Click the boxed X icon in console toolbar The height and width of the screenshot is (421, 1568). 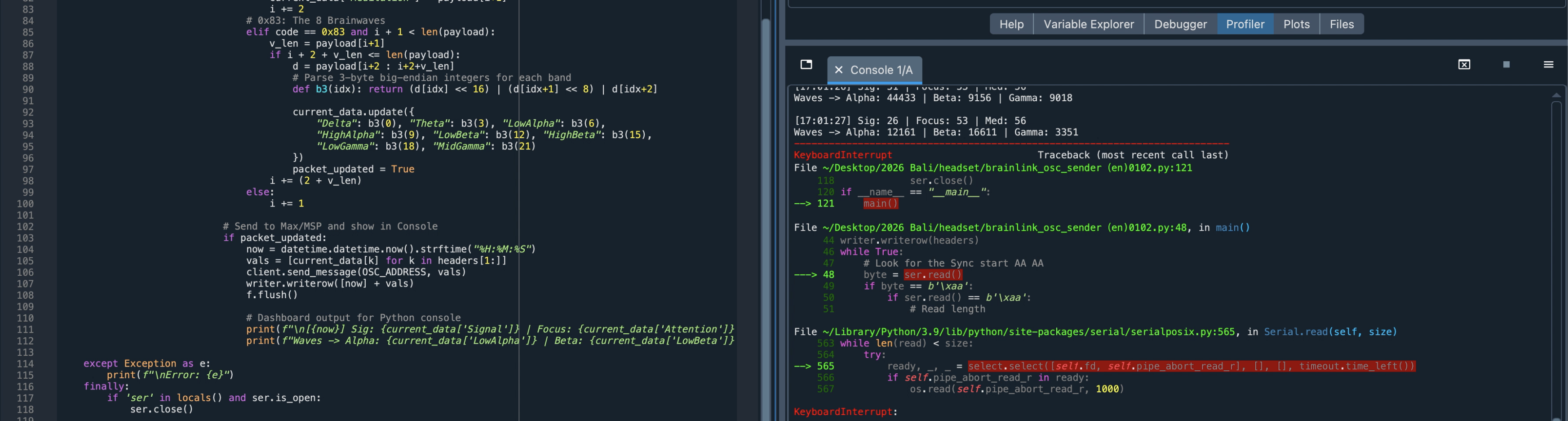click(x=1464, y=65)
